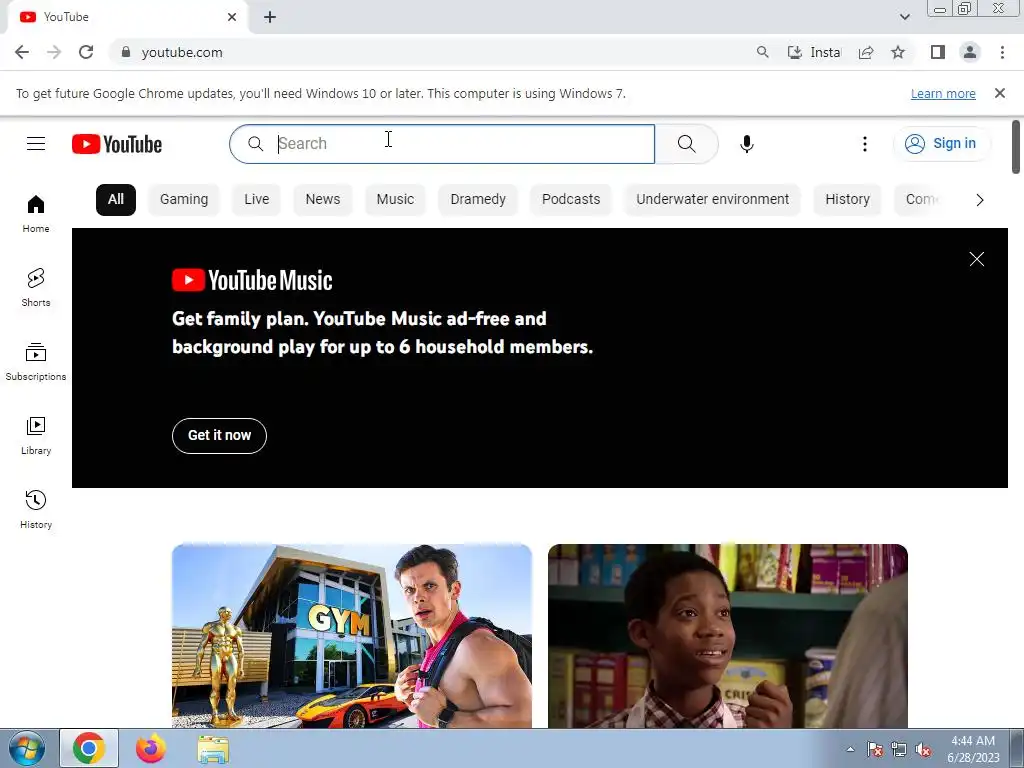Viewport: 1024px width, 768px height.
Task: Show hidden tray icons arrow
Action: click(850, 750)
